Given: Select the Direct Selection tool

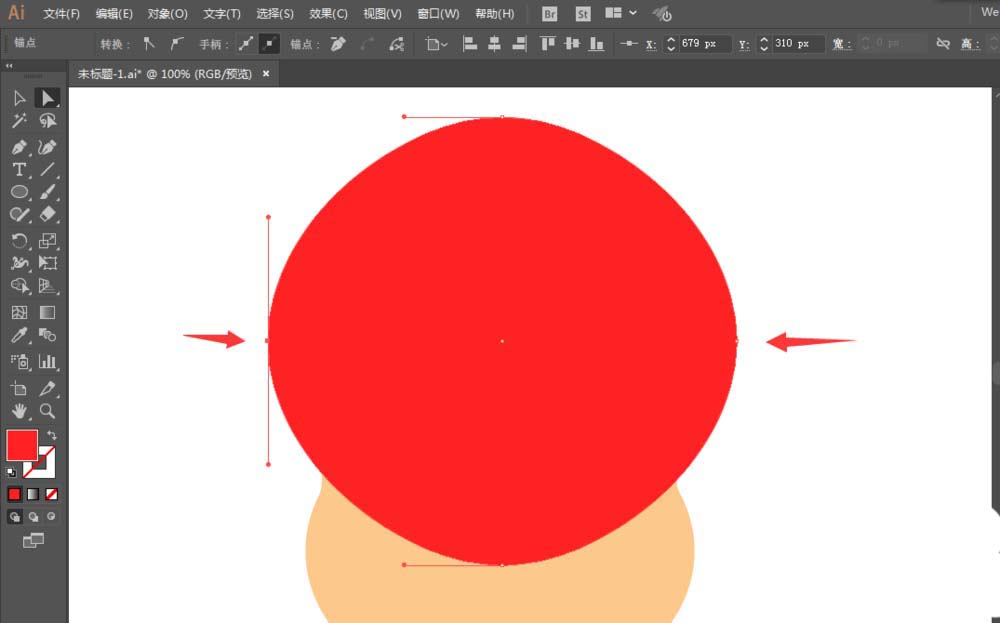Looking at the screenshot, I should [47, 98].
